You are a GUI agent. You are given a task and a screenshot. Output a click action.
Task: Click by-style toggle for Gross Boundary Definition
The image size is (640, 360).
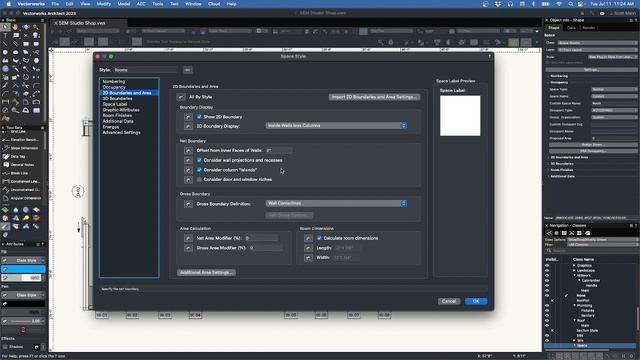pyautogui.click(x=188, y=204)
